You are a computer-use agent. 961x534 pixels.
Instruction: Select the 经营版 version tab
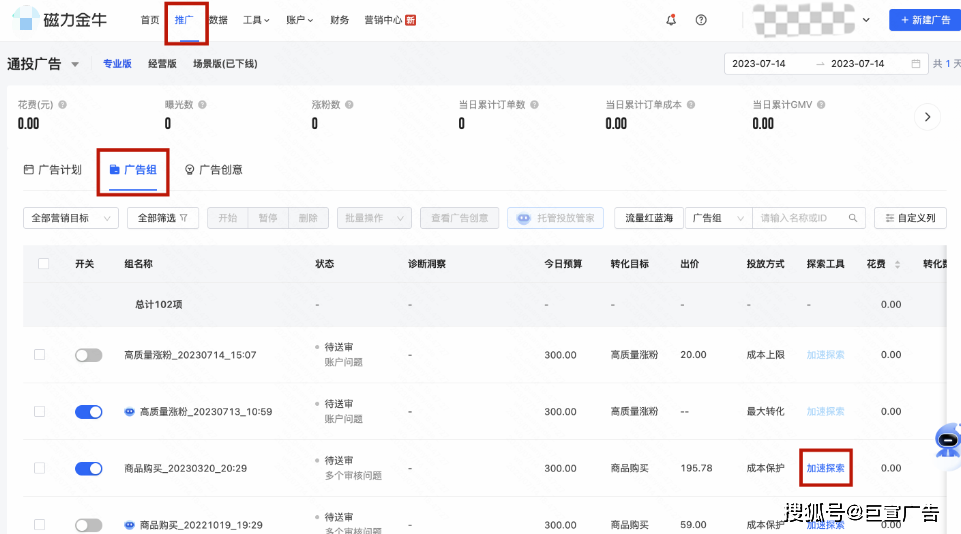click(x=162, y=64)
